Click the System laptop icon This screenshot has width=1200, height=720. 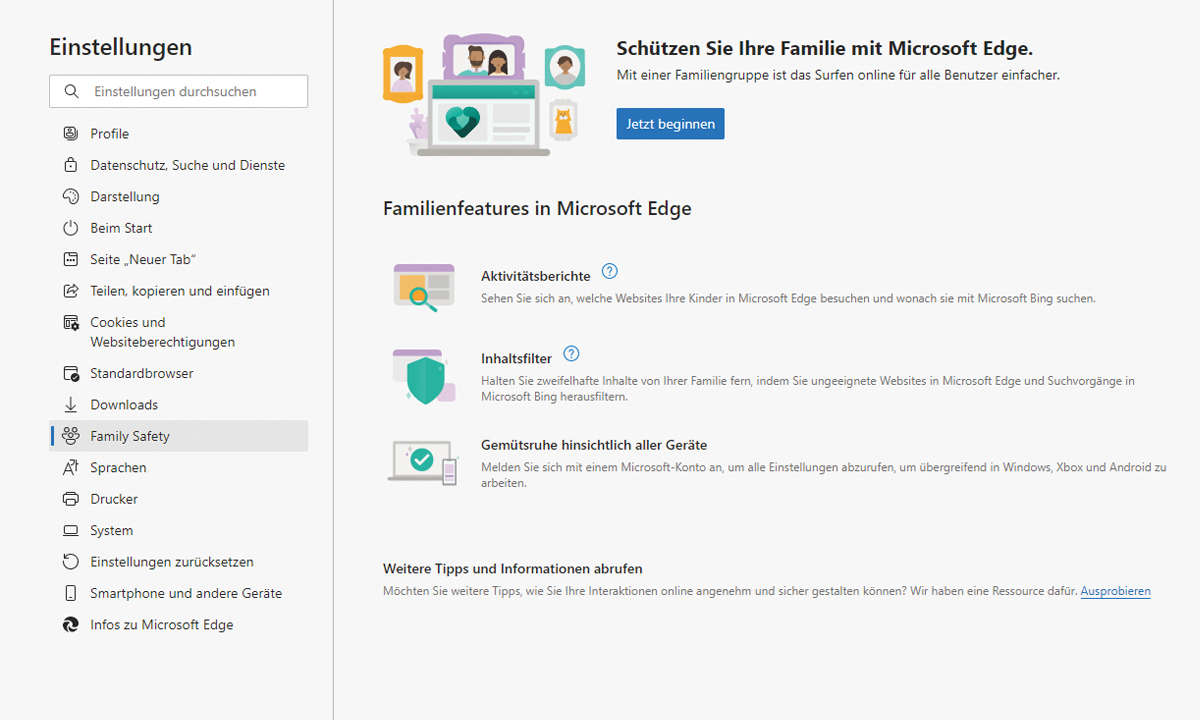tap(70, 530)
